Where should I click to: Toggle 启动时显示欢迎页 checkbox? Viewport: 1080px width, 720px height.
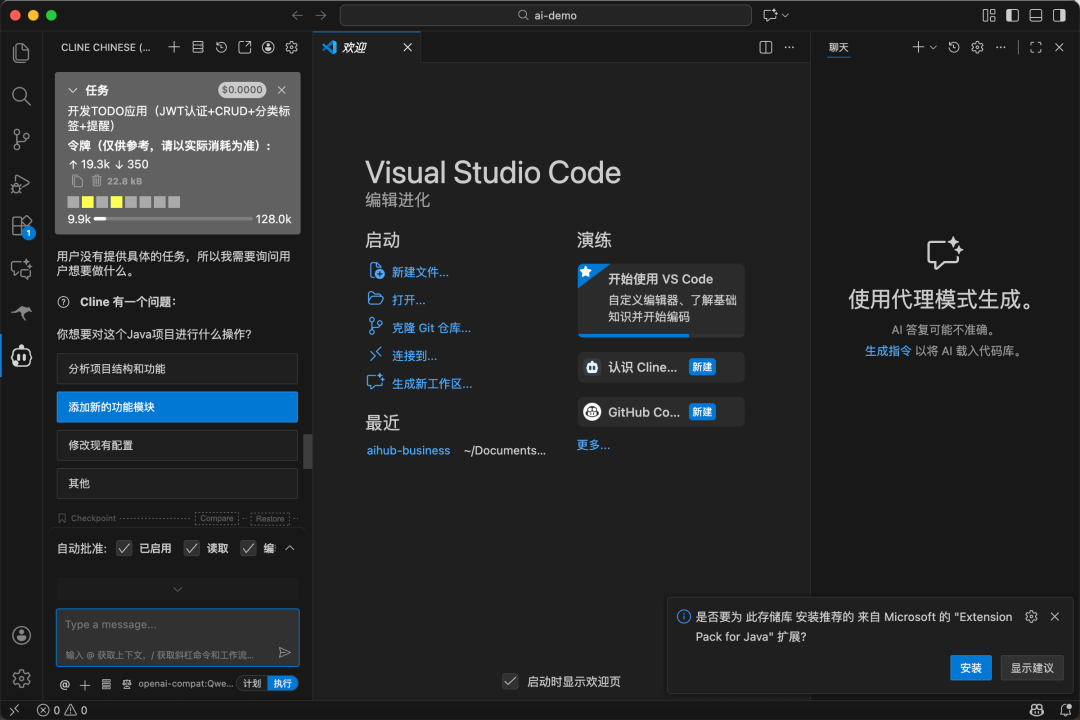pyautogui.click(x=510, y=681)
